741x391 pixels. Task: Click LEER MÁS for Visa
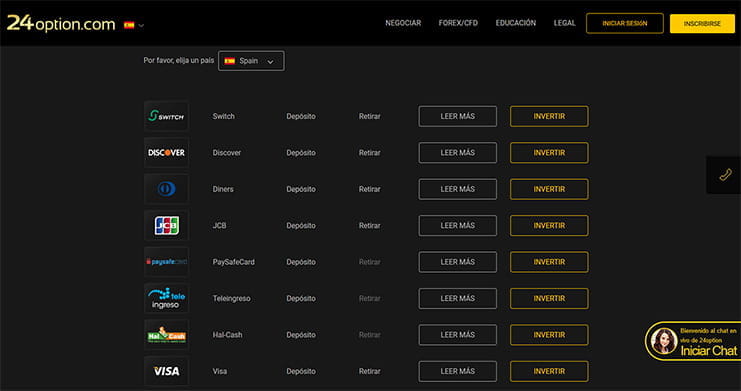point(457,371)
